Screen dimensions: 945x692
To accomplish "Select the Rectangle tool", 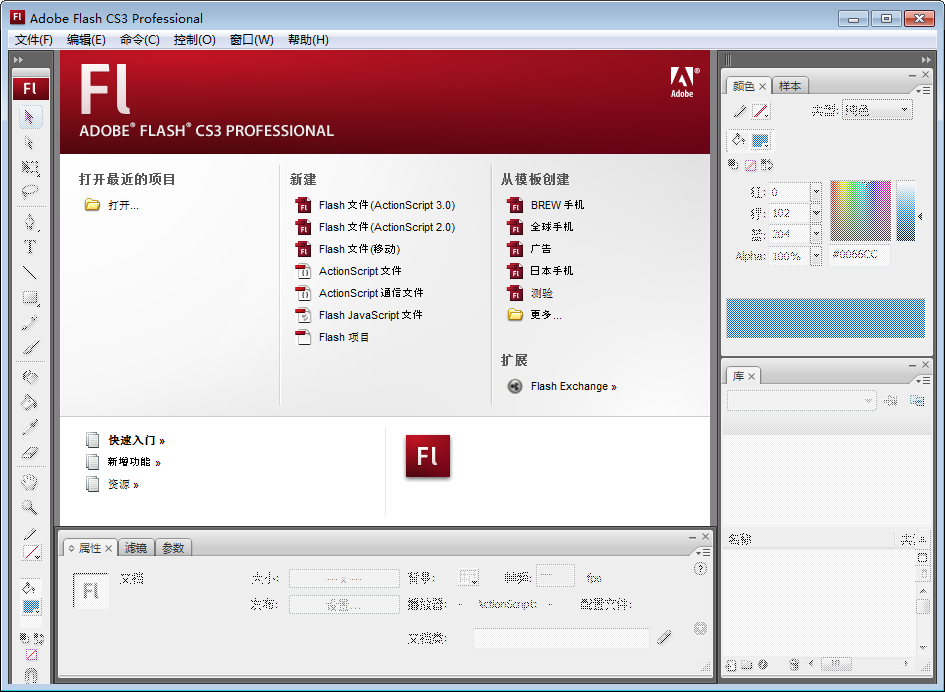I will [x=30, y=298].
